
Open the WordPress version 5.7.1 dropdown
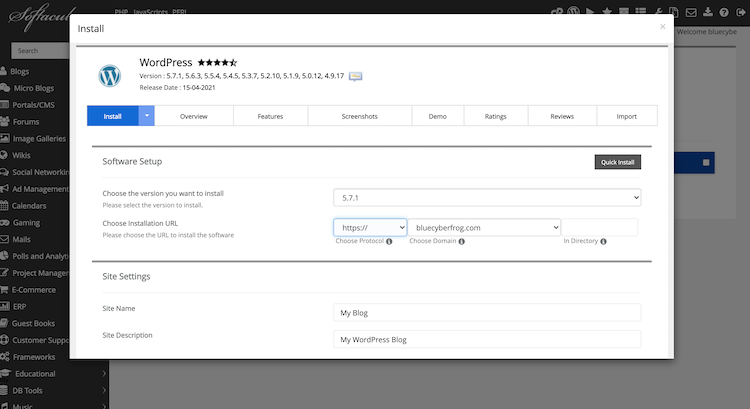coord(487,198)
